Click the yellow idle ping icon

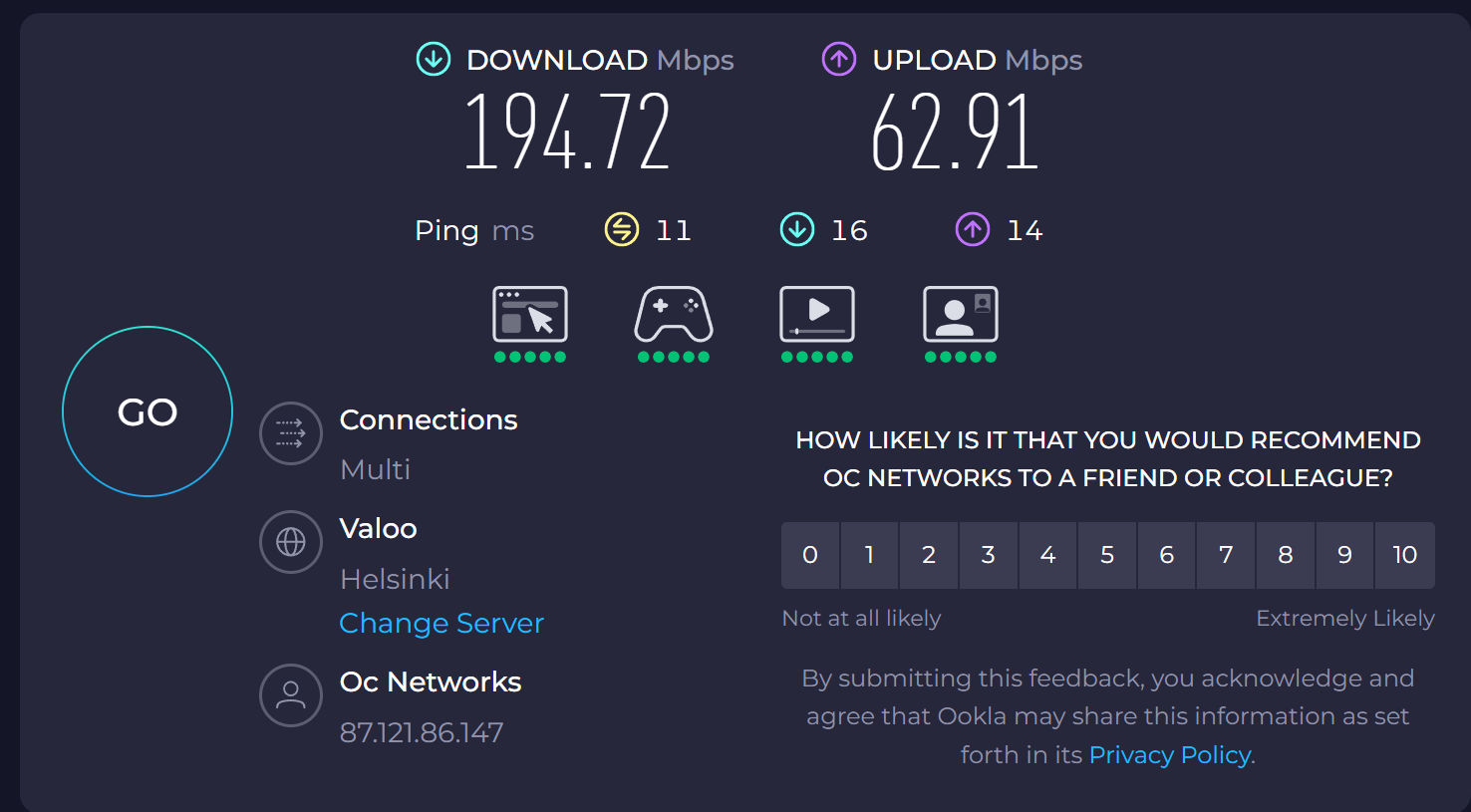pos(622,230)
